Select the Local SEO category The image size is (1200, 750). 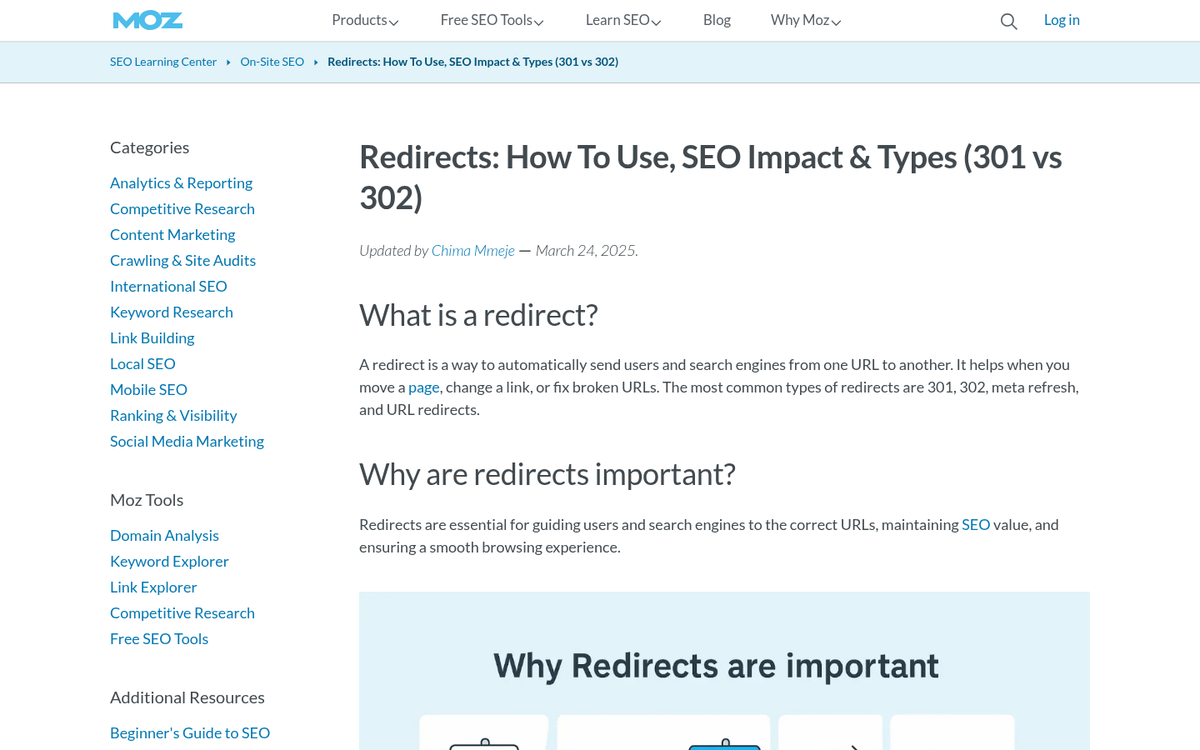(142, 363)
